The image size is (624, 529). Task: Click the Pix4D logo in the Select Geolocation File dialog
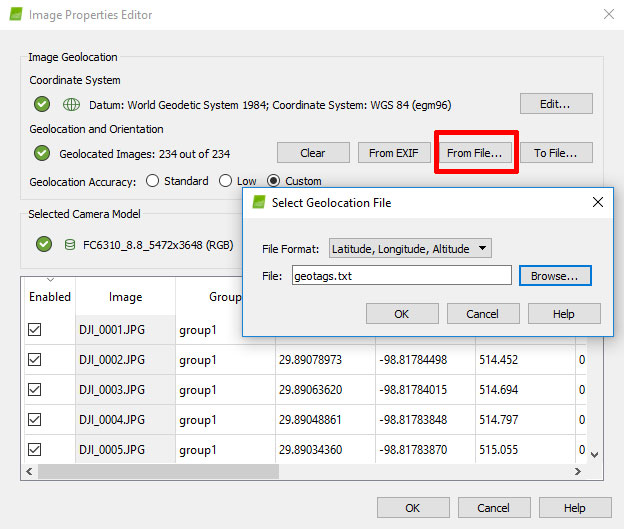258,203
